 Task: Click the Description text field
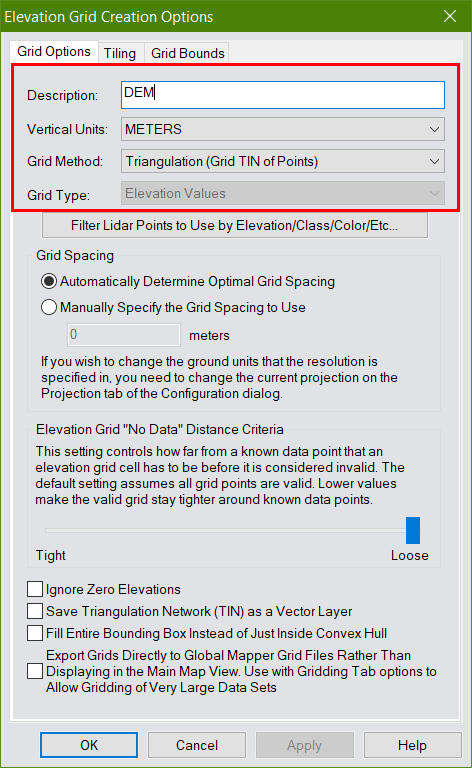pyautogui.click(x=283, y=95)
